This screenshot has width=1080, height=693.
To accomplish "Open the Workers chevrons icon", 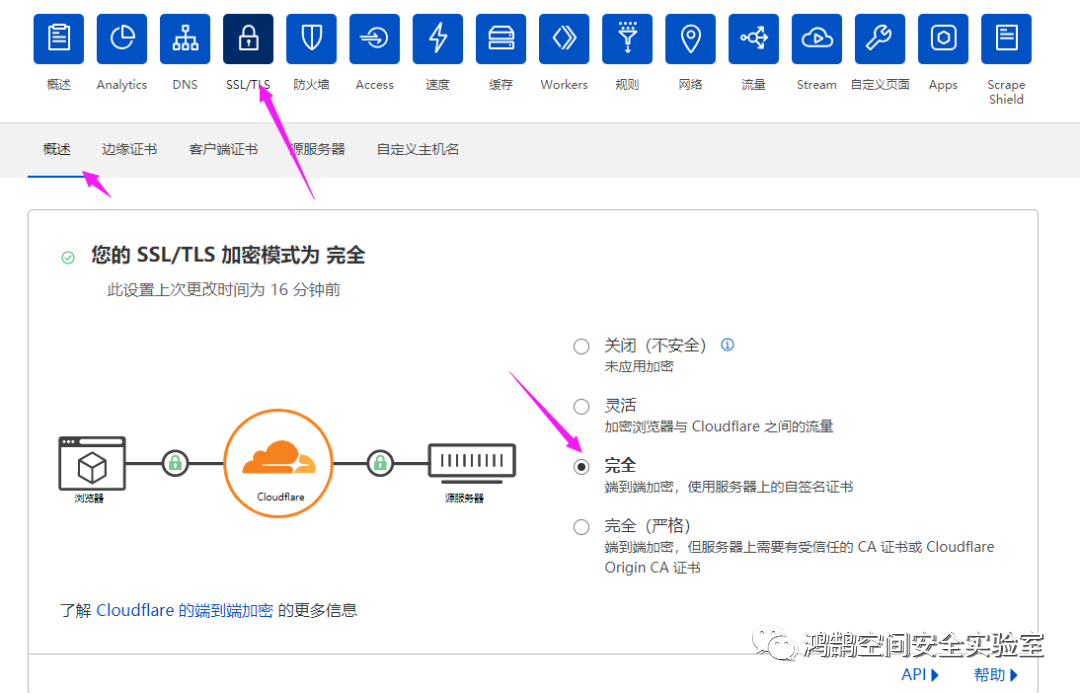I will click(564, 39).
